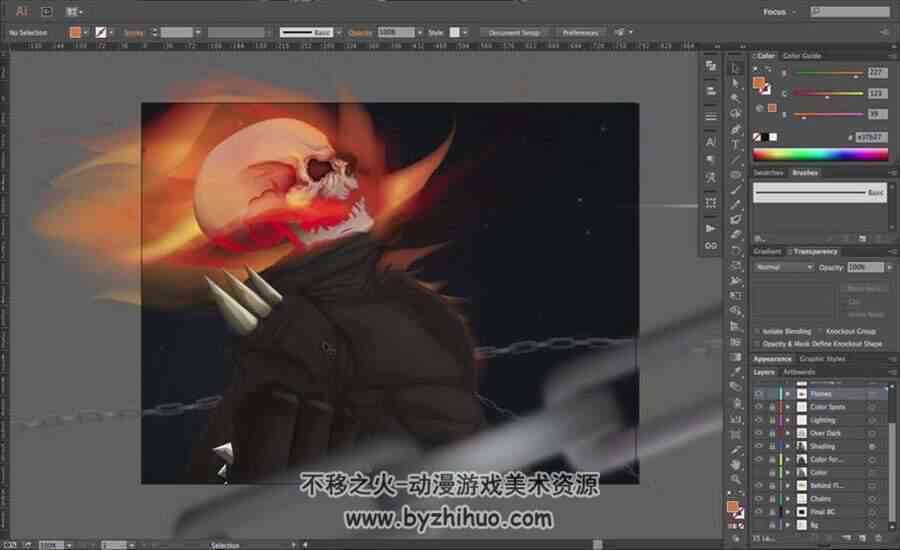The height and width of the screenshot is (550, 900).
Task: Switch to the Graphic Styles tab
Action: point(823,359)
